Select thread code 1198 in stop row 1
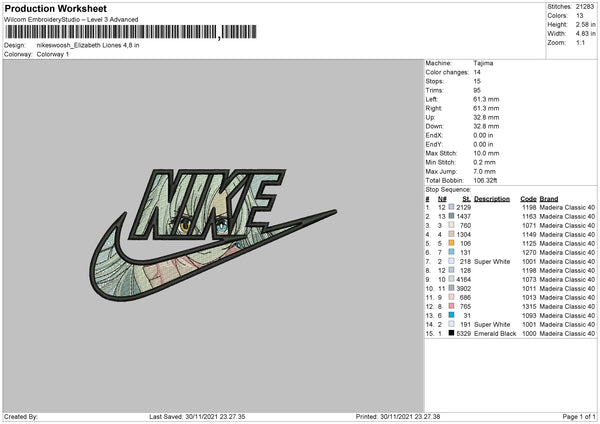The width and height of the screenshot is (600, 424). point(529,207)
